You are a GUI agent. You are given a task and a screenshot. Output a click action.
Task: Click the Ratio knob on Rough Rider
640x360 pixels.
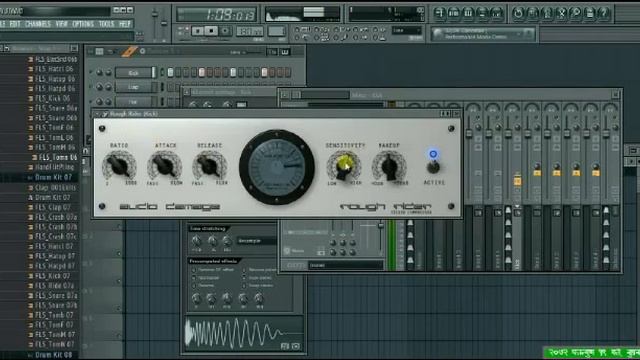click(x=119, y=165)
